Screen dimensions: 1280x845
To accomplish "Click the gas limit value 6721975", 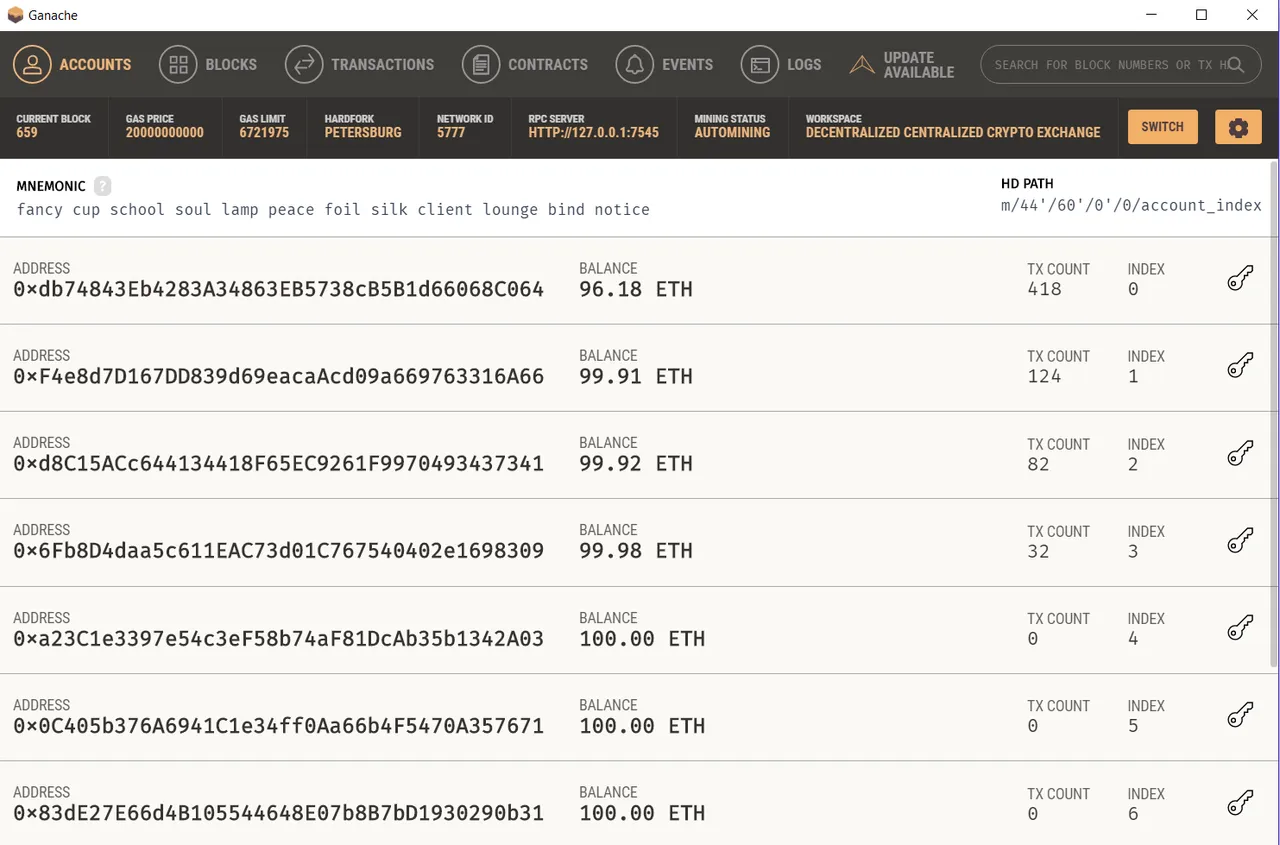I will click(264, 132).
